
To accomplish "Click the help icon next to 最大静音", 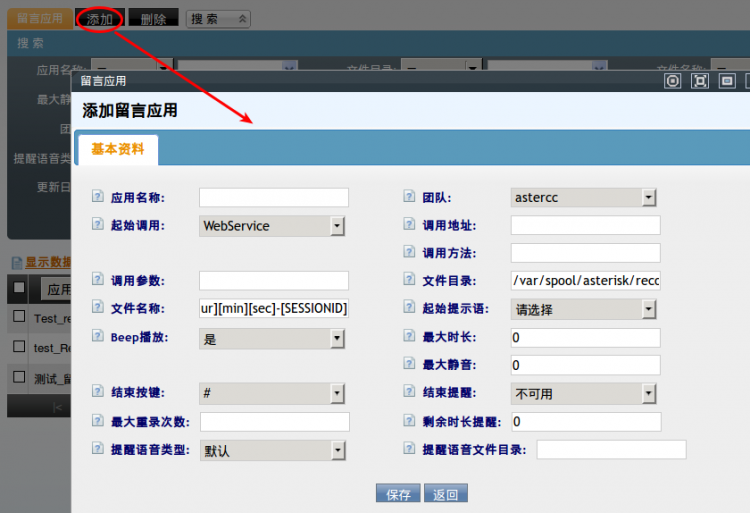I will (409, 365).
